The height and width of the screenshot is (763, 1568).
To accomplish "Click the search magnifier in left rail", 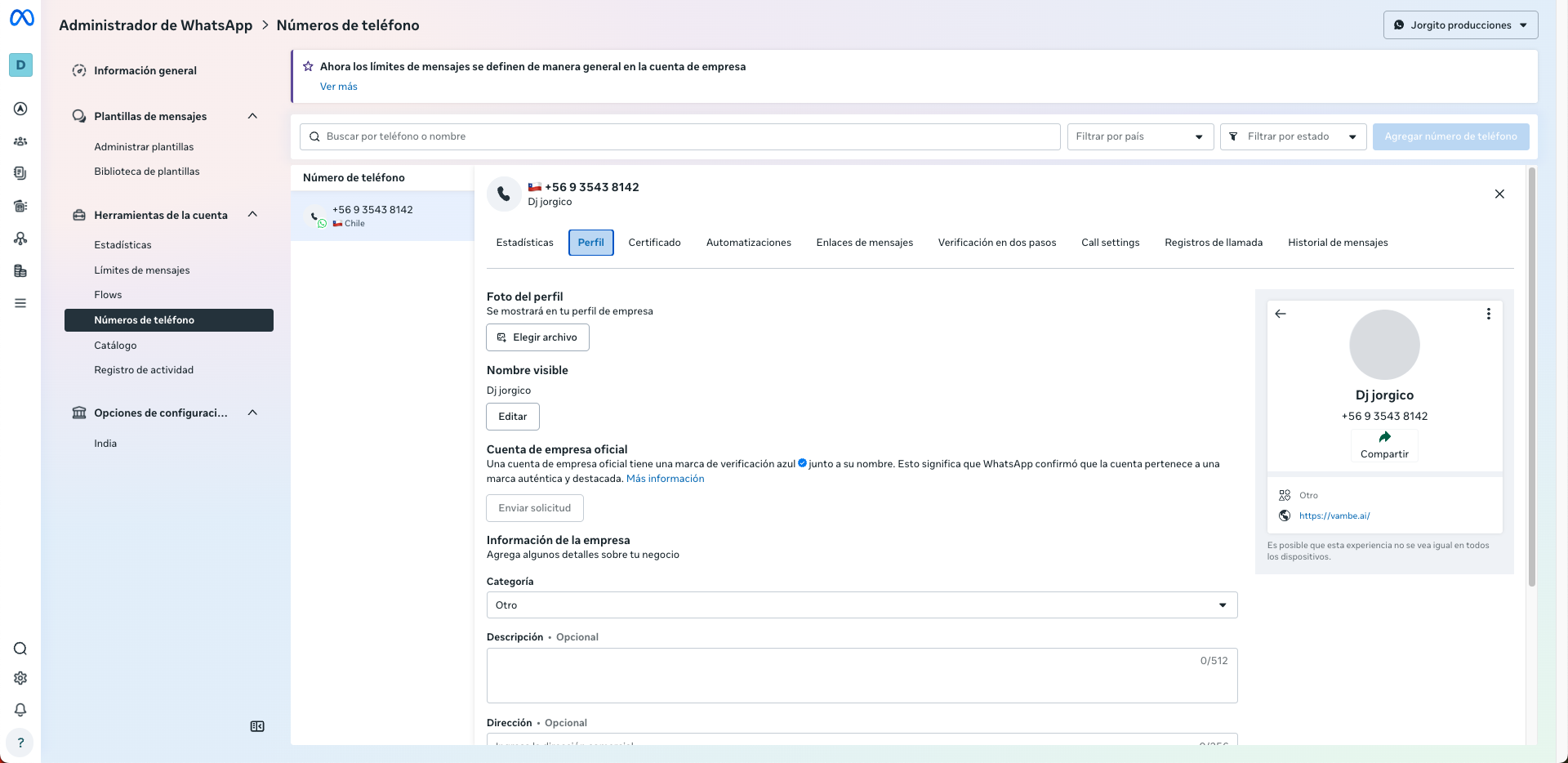I will (20, 649).
